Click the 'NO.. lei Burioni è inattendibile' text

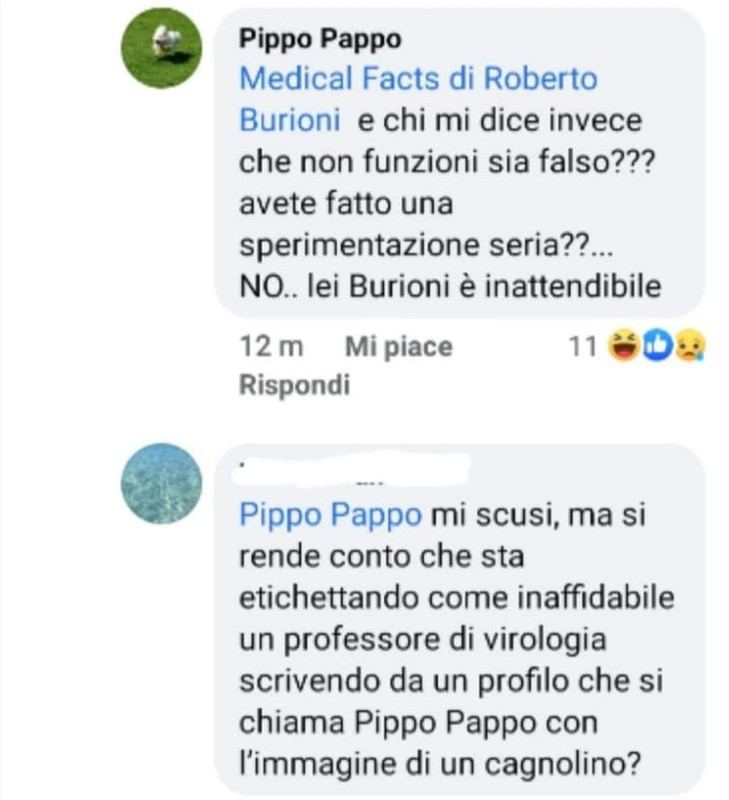click(x=450, y=286)
